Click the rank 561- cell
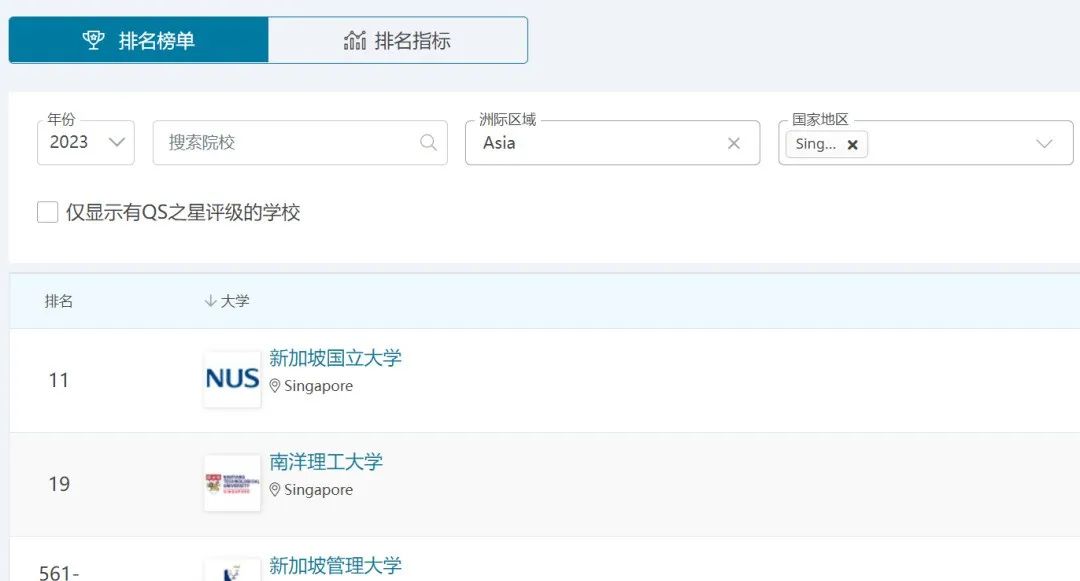This screenshot has height=581, width=1080. pyautogui.click(x=59, y=573)
